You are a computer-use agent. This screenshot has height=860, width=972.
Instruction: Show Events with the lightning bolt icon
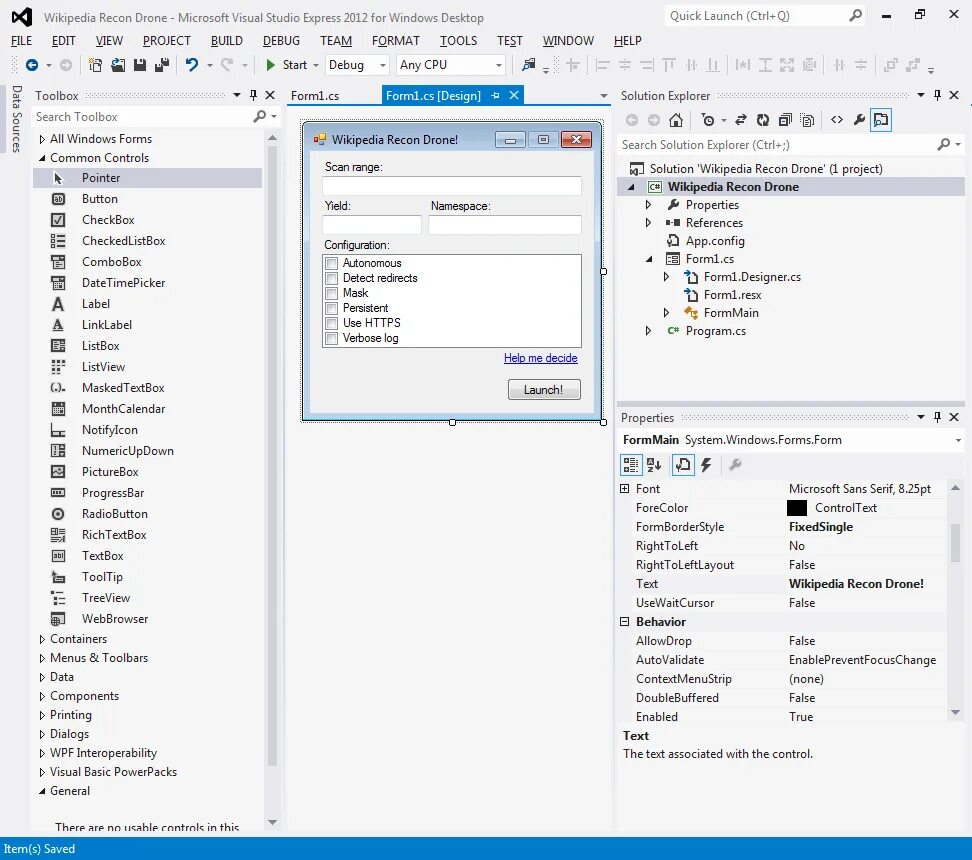pos(706,464)
